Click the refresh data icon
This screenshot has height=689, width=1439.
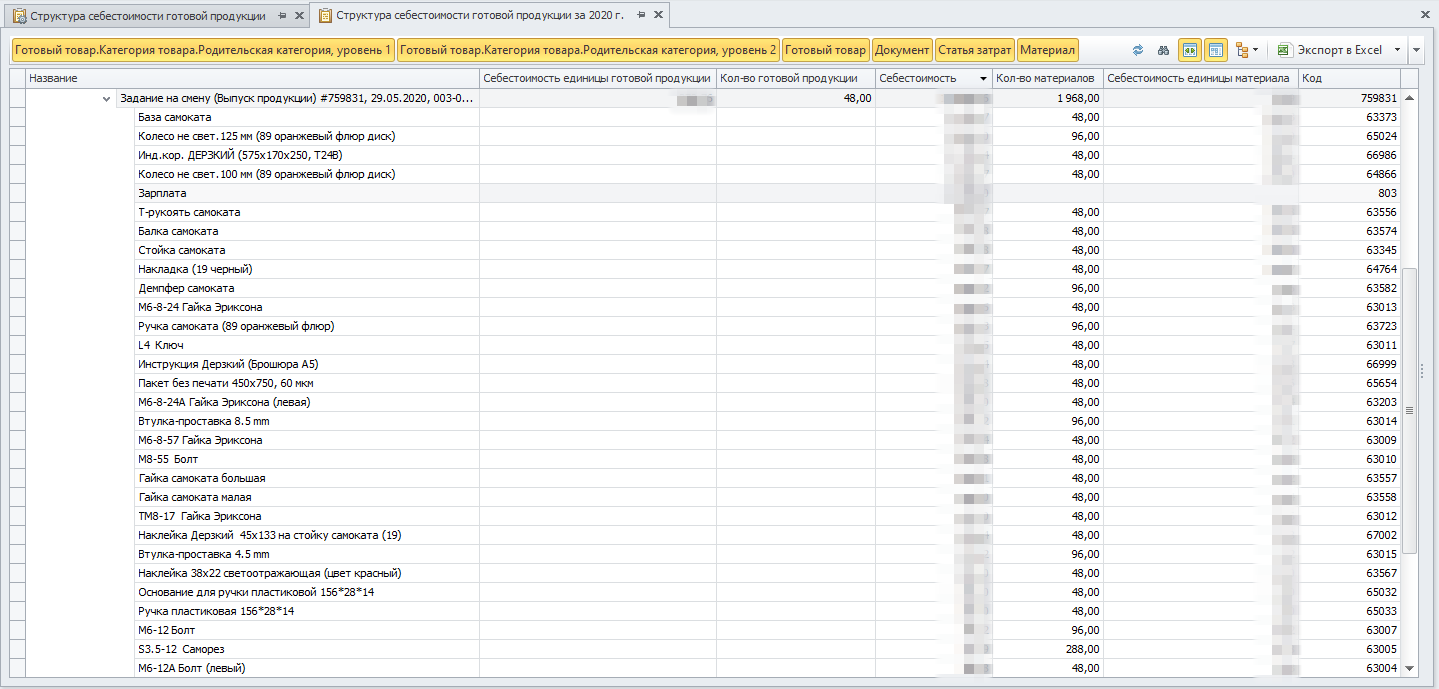pyautogui.click(x=1138, y=50)
